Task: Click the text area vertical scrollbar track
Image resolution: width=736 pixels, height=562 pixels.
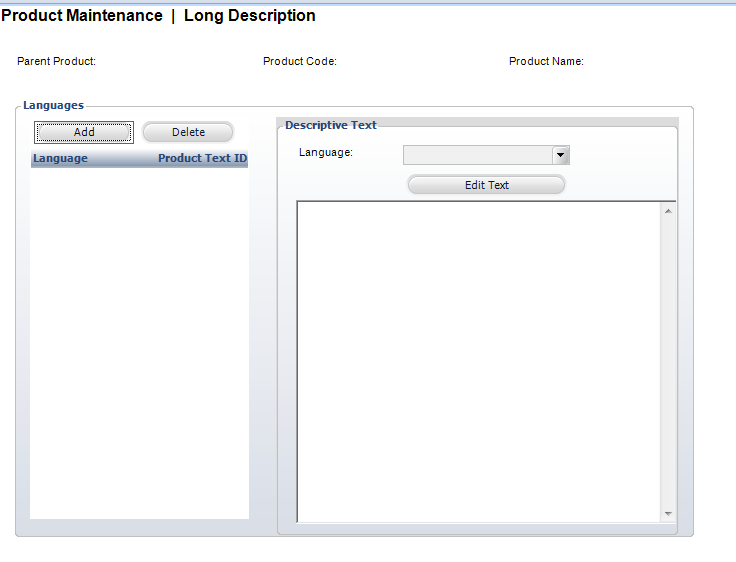Action: click(668, 360)
